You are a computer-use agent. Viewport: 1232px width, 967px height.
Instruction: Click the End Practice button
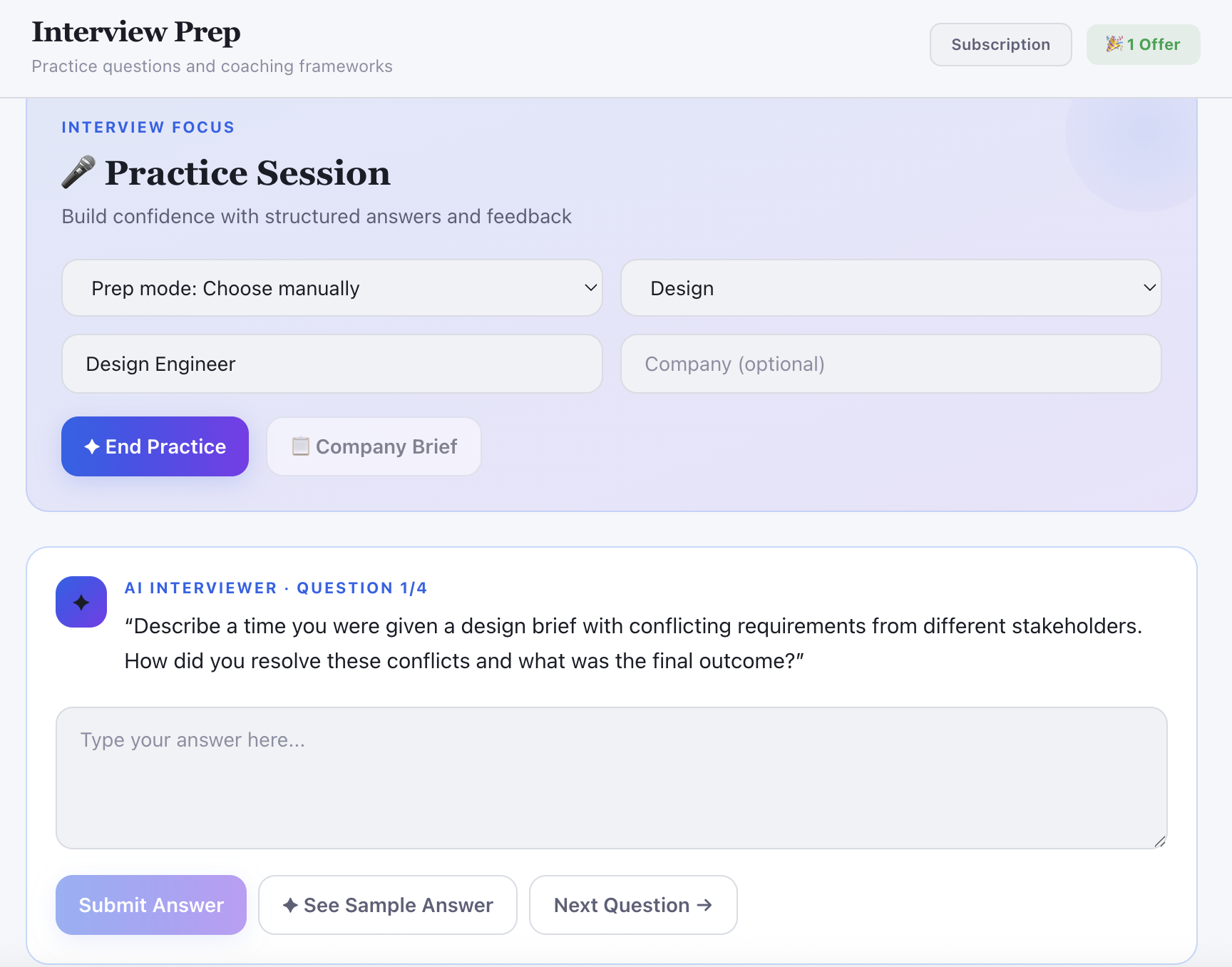pyautogui.click(x=155, y=446)
